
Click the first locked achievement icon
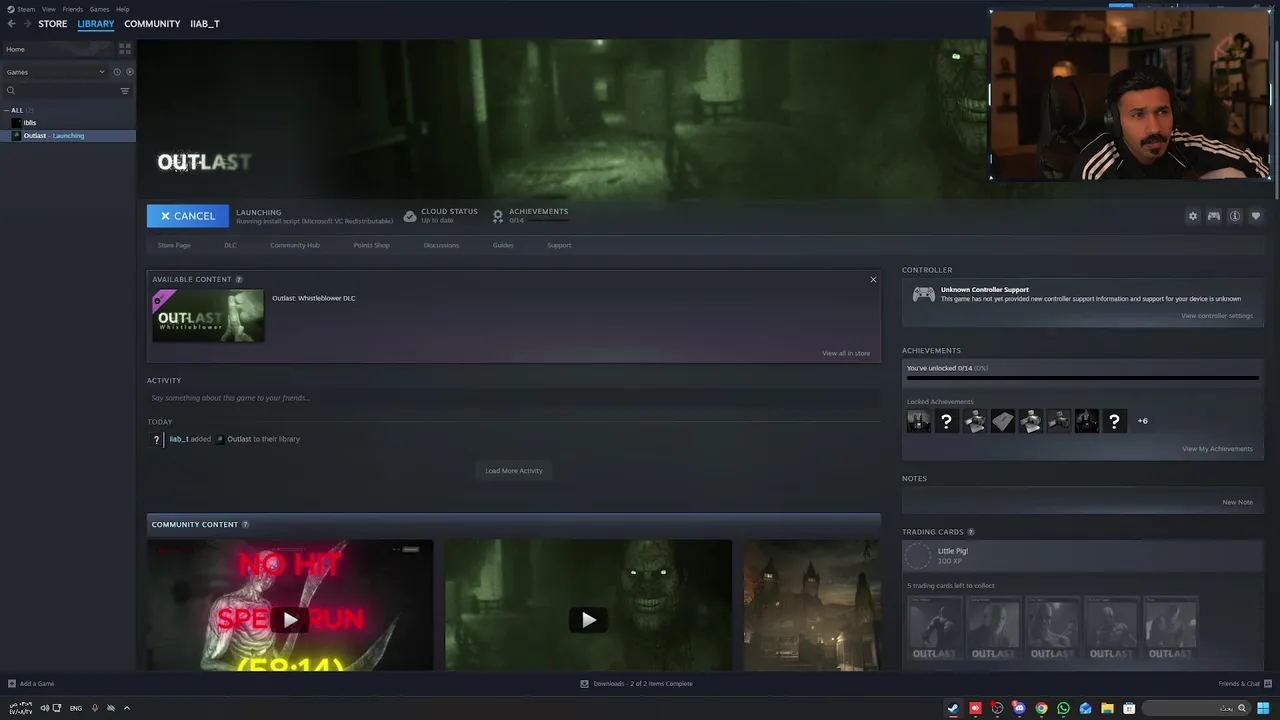(918, 421)
